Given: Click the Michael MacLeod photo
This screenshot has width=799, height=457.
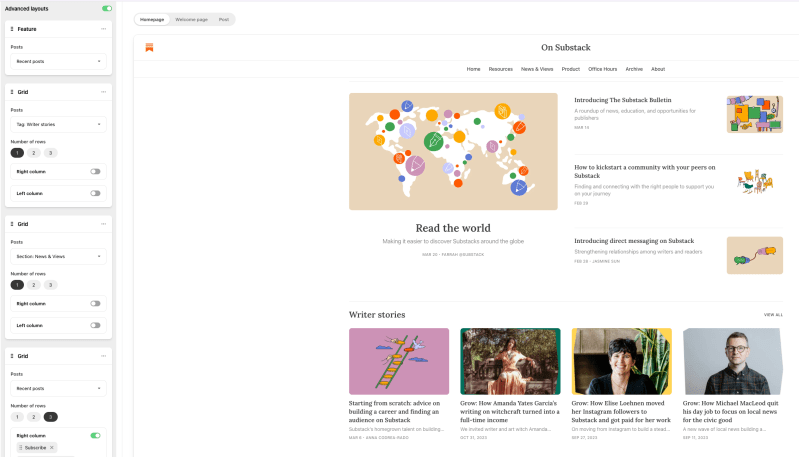Looking at the screenshot, I should [x=733, y=361].
